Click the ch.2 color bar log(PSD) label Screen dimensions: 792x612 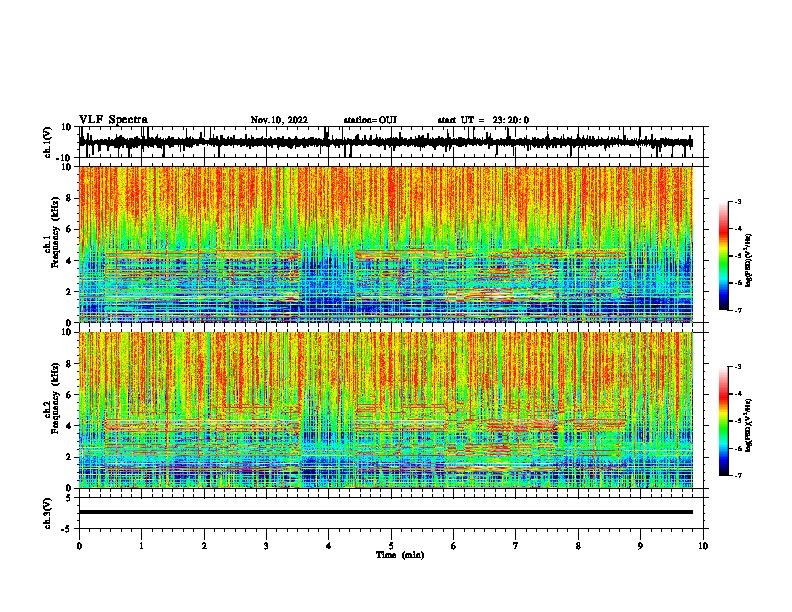[749, 425]
